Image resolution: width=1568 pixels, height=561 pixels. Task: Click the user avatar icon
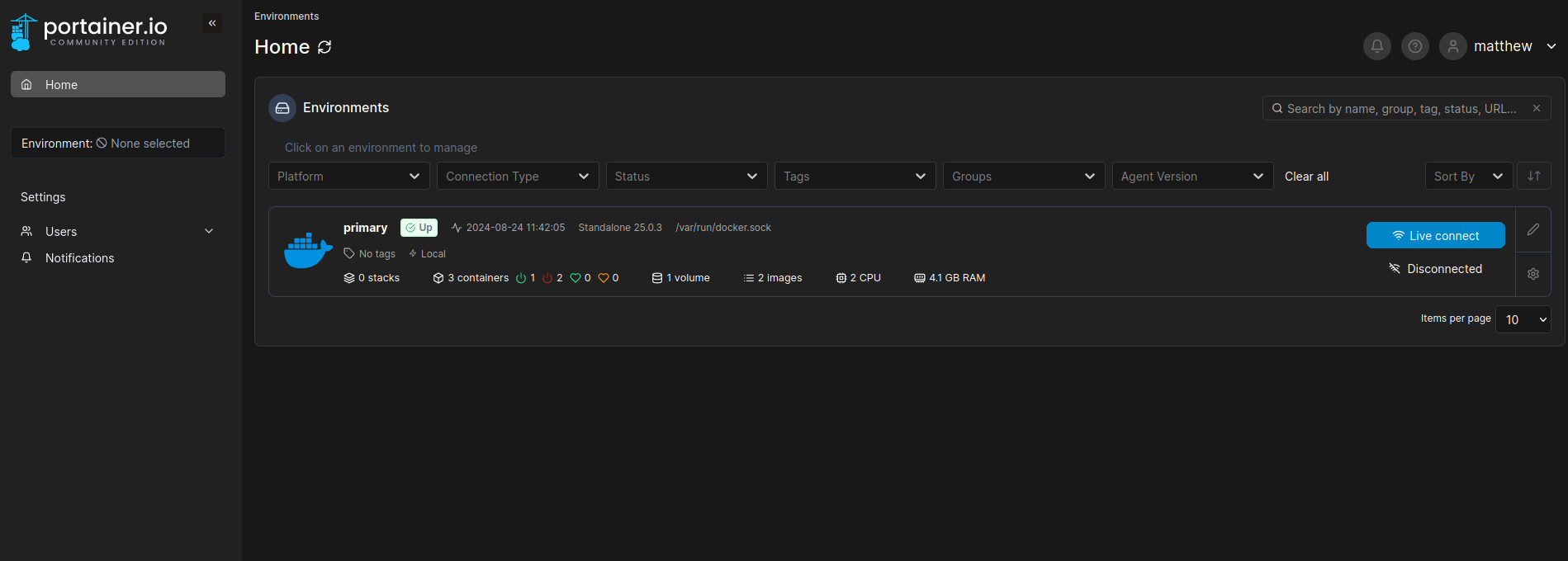(1453, 46)
